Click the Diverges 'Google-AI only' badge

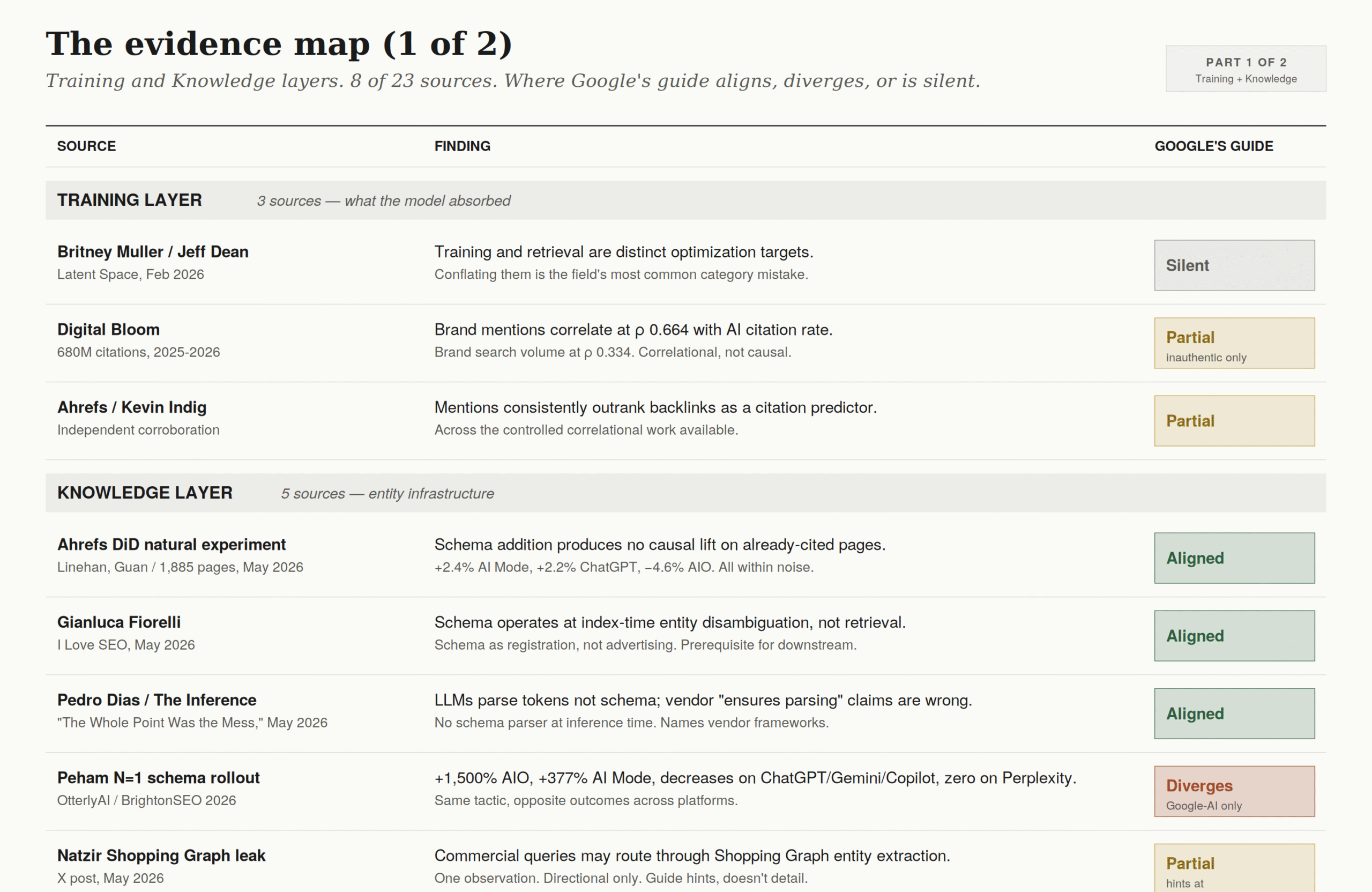pos(1234,792)
